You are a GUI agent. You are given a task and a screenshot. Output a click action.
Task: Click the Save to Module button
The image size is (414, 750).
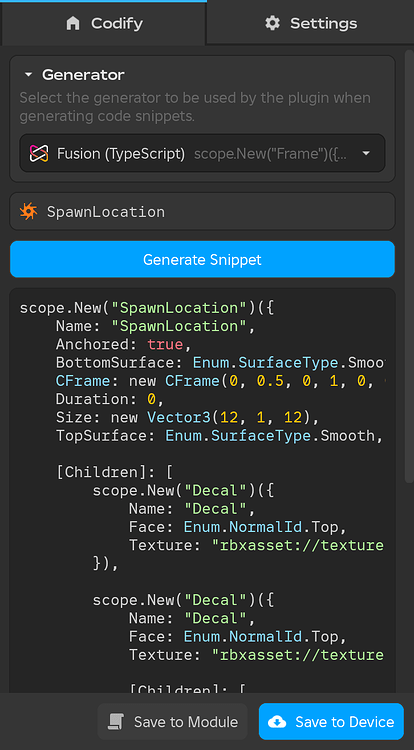pyautogui.click(x=173, y=721)
